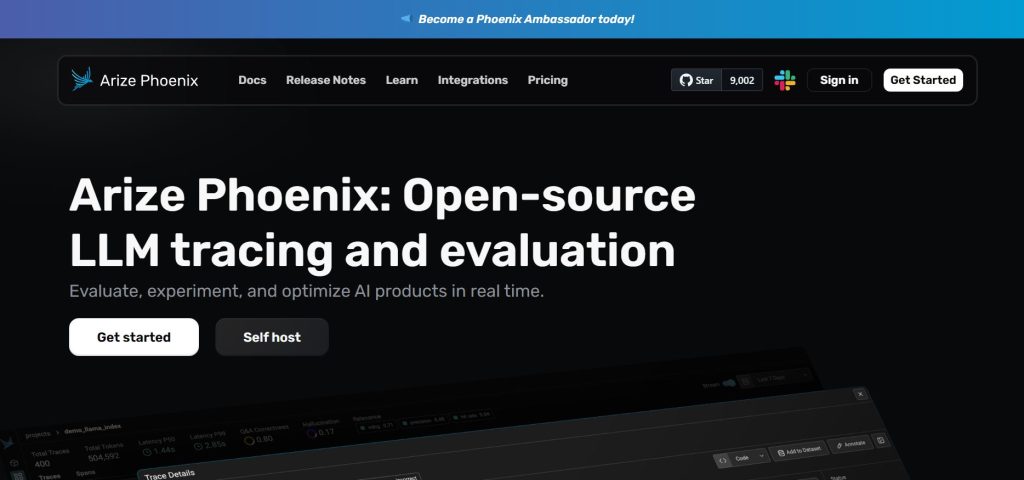The height and width of the screenshot is (480, 1024).
Task: Open the Integrations nav link
Action: tap(472, 80)
